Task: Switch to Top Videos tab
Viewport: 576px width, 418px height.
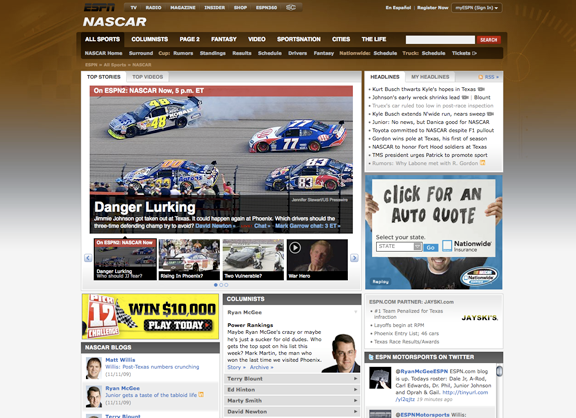Action: [148, 77]
